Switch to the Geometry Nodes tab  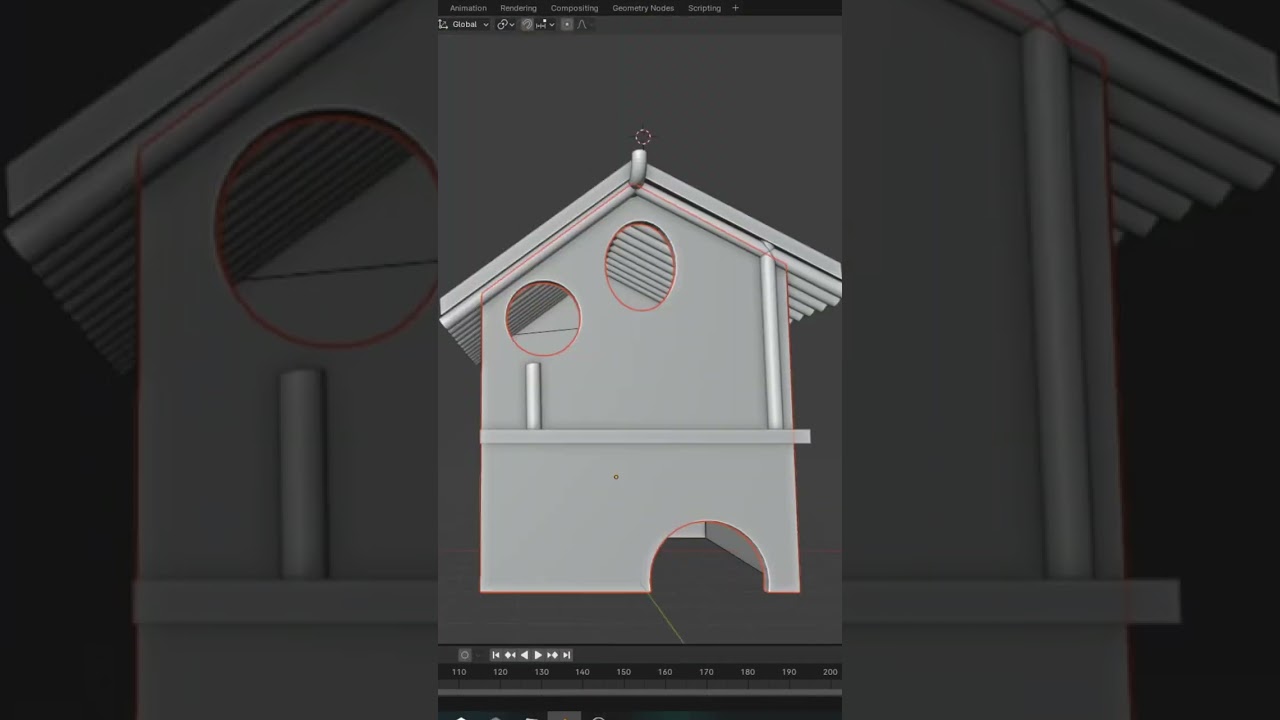[x=643, y=8]
